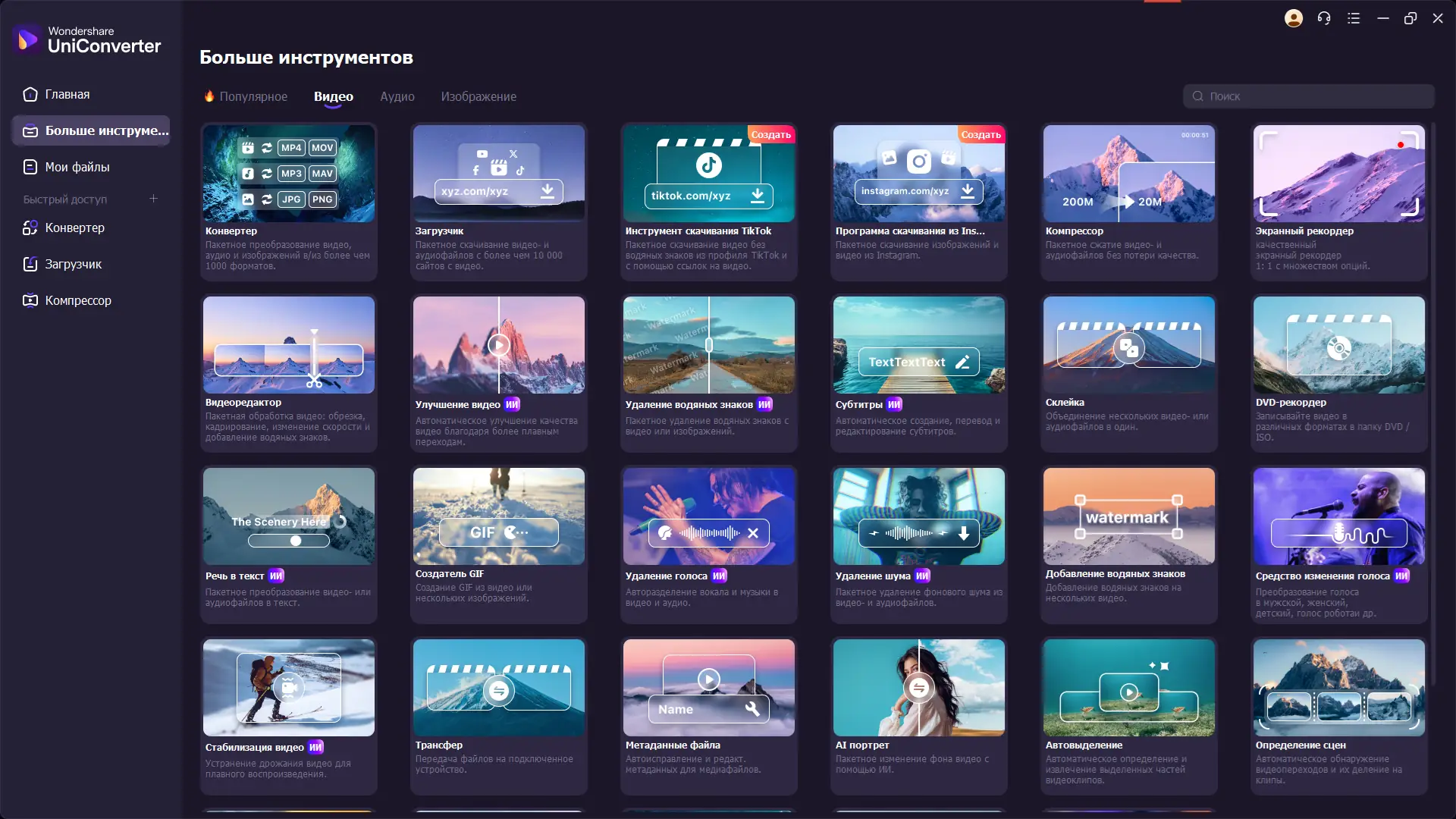The width and height of the screenshot is (1456, 819).
Task: Open the AI портрет tool
Action: pyautogui.click(x=918, y=688)
